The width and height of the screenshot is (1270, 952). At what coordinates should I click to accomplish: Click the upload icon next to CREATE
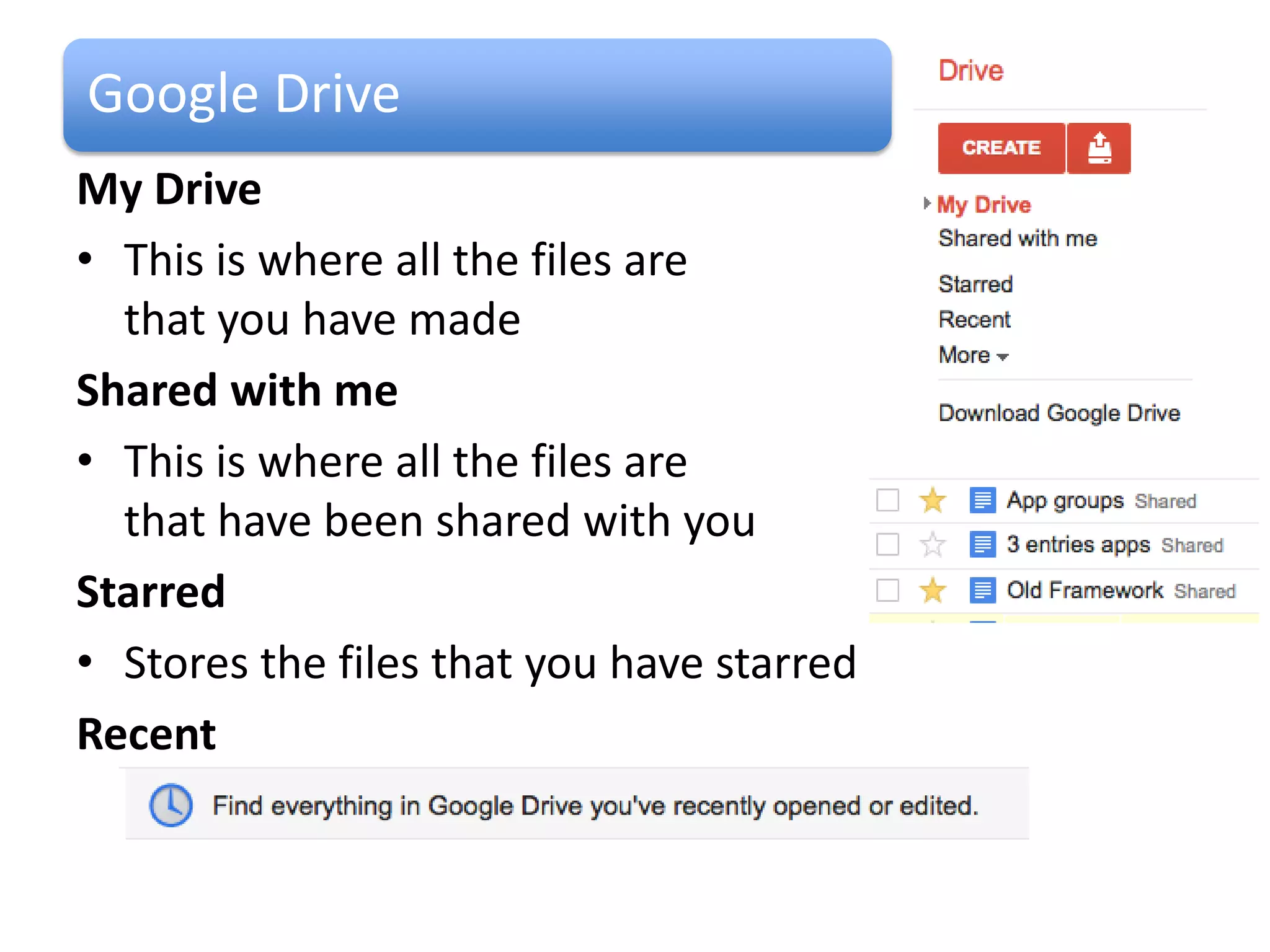pos(1099,148)
